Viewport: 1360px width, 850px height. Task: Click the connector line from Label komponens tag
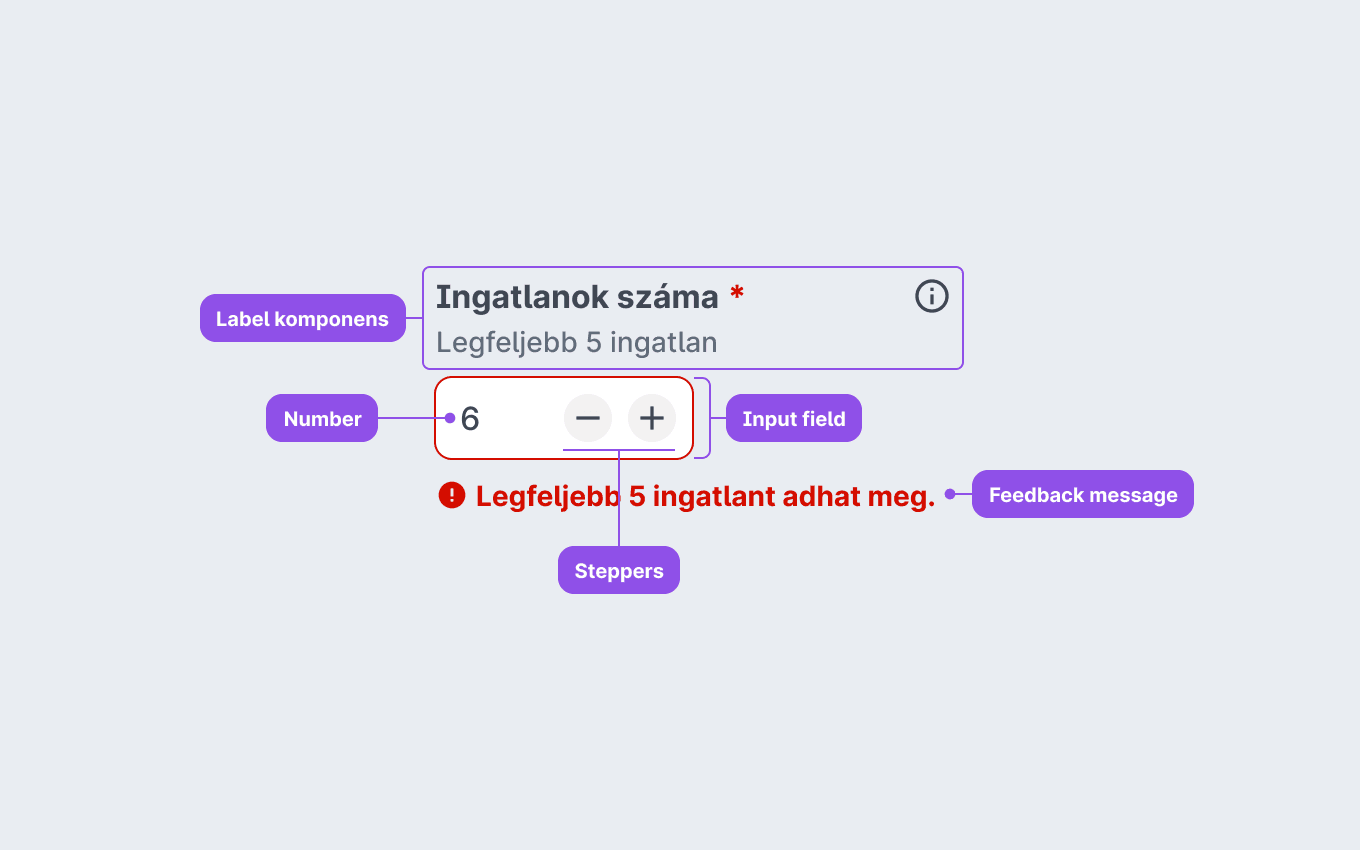[x=414, y=318]
